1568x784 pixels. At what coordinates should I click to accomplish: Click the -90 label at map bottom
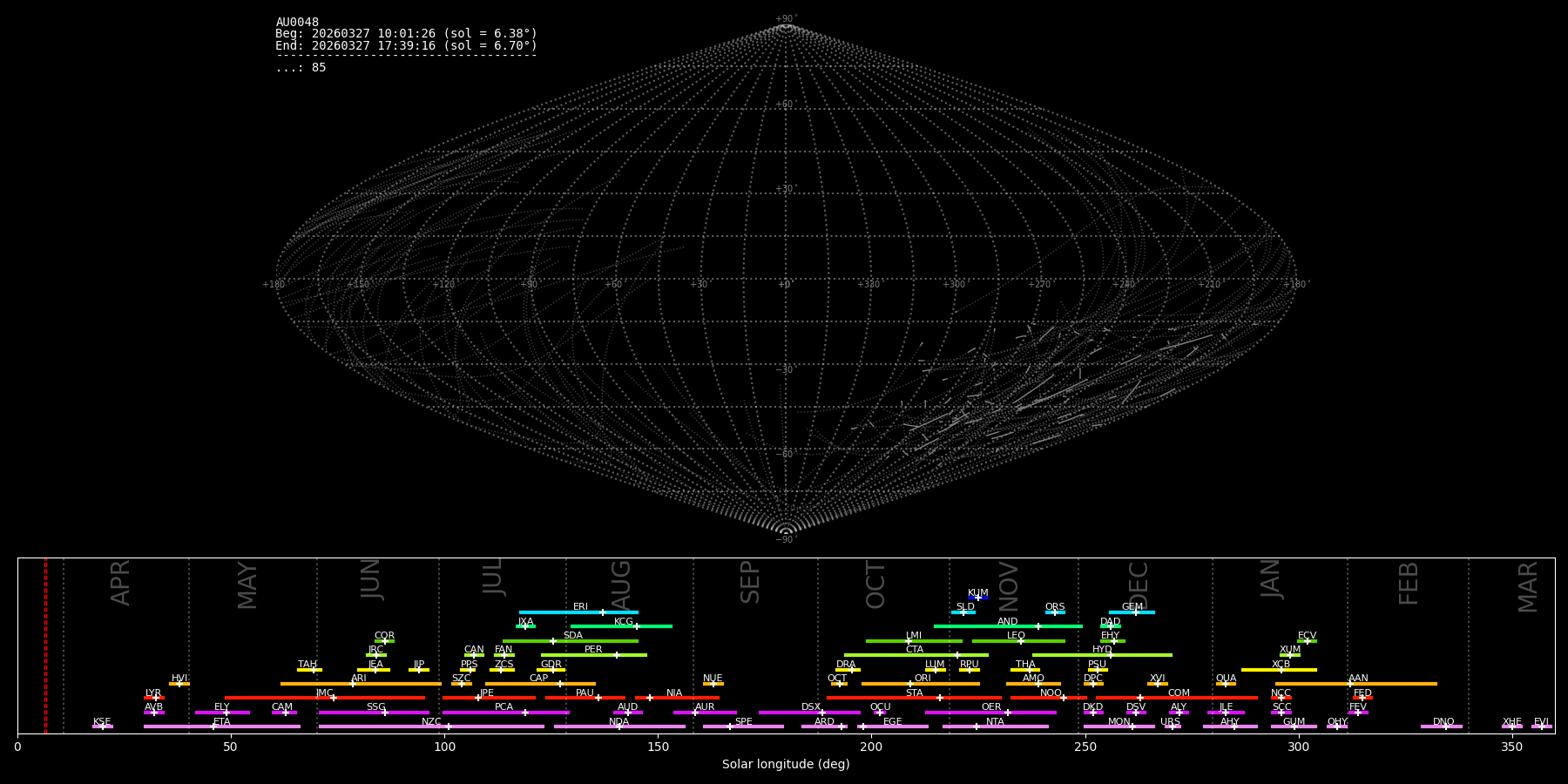(786, 540)
